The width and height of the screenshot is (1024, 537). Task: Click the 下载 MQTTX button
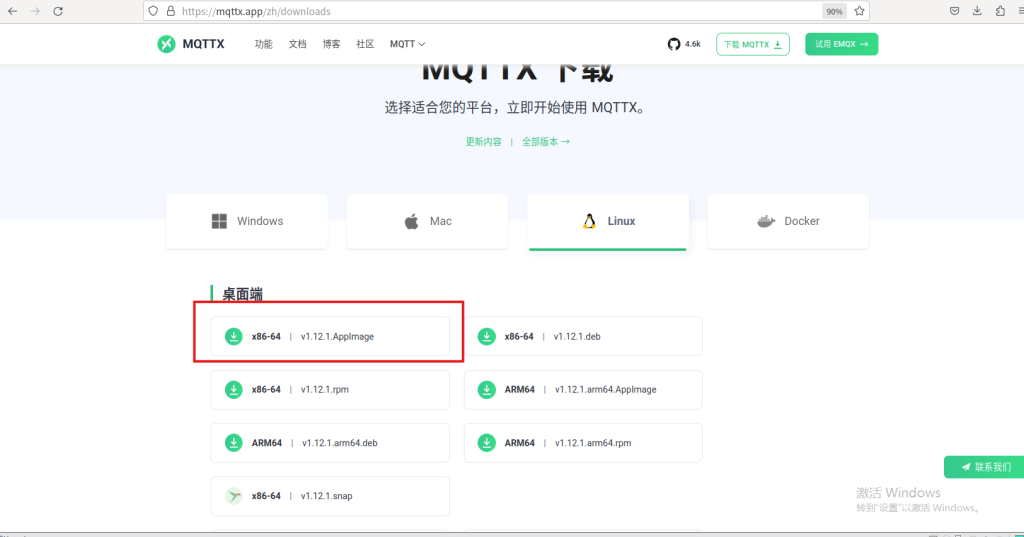tap(753, 44)
